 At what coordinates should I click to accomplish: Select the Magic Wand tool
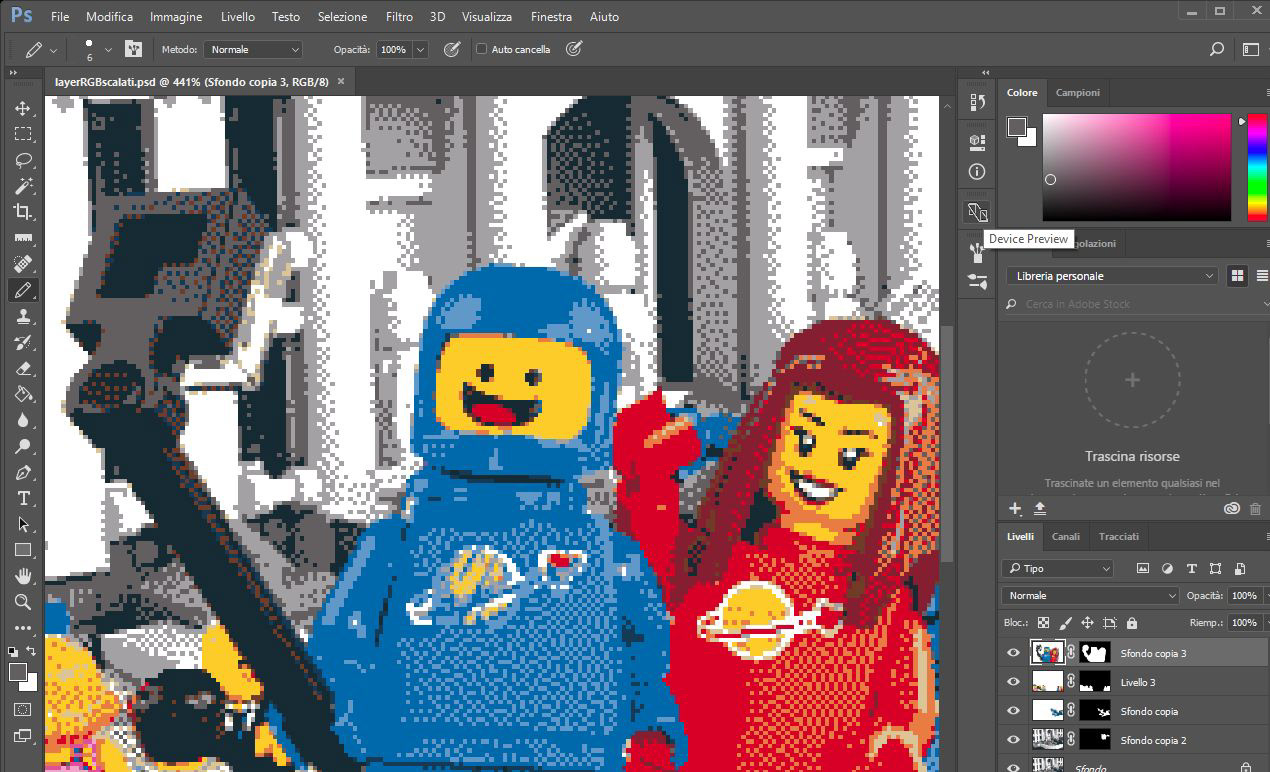pyautogui.click(x=22, y=186)
